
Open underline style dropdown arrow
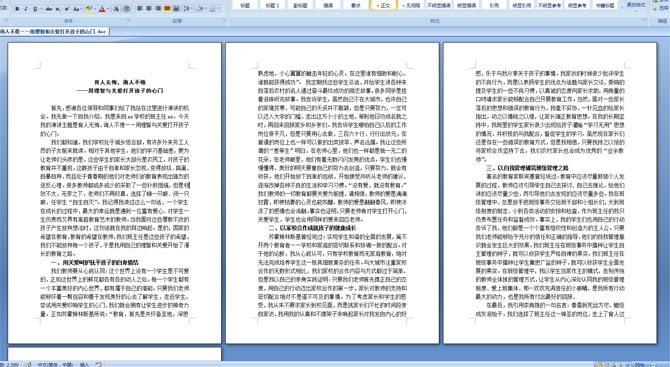click(x=41, y=9)
